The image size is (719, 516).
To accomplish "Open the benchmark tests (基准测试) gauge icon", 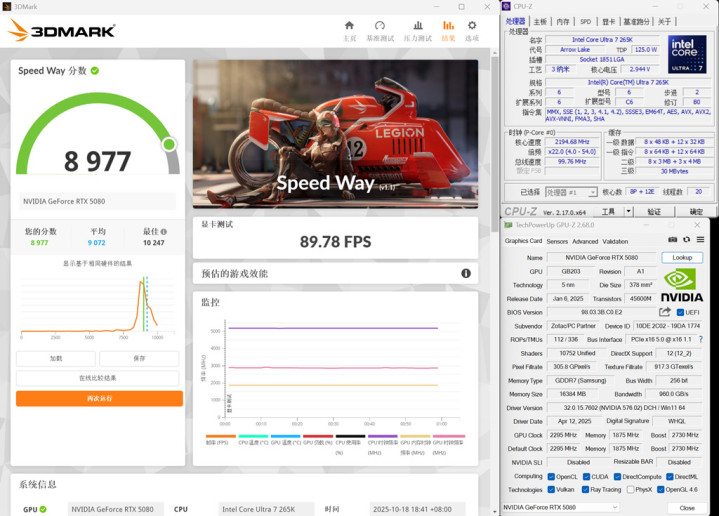I will point(379,30).
